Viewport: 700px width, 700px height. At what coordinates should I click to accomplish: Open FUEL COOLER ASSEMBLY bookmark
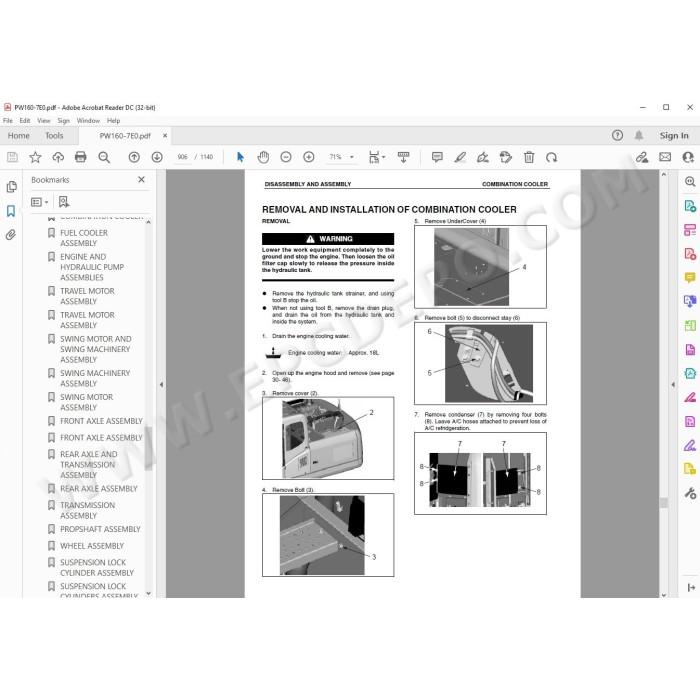[84, 238]
